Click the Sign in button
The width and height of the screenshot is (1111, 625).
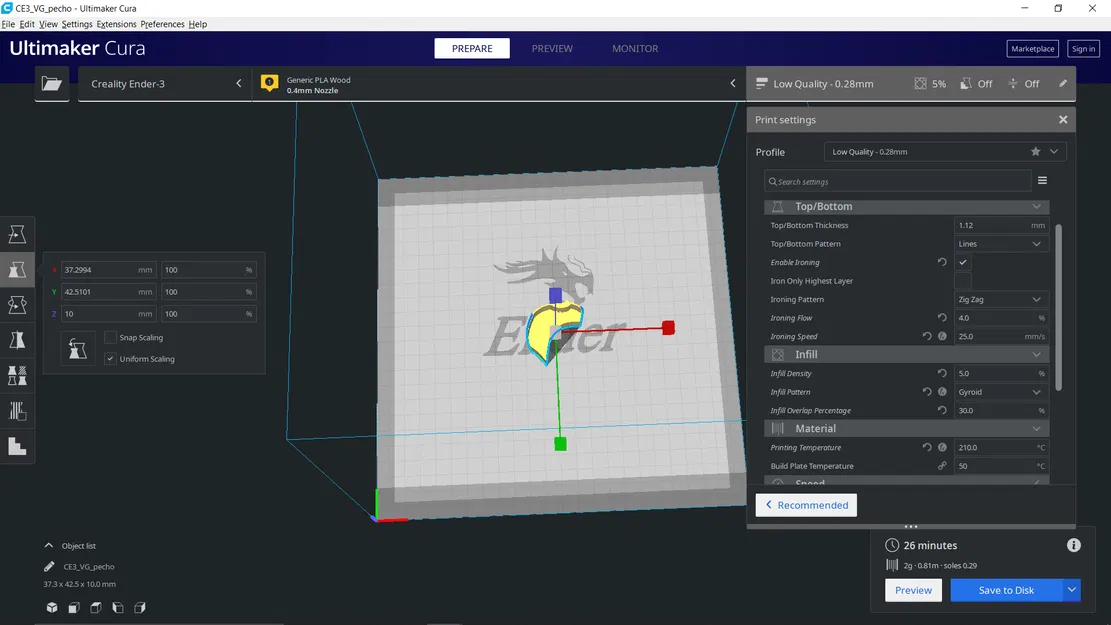(1083, 49)
